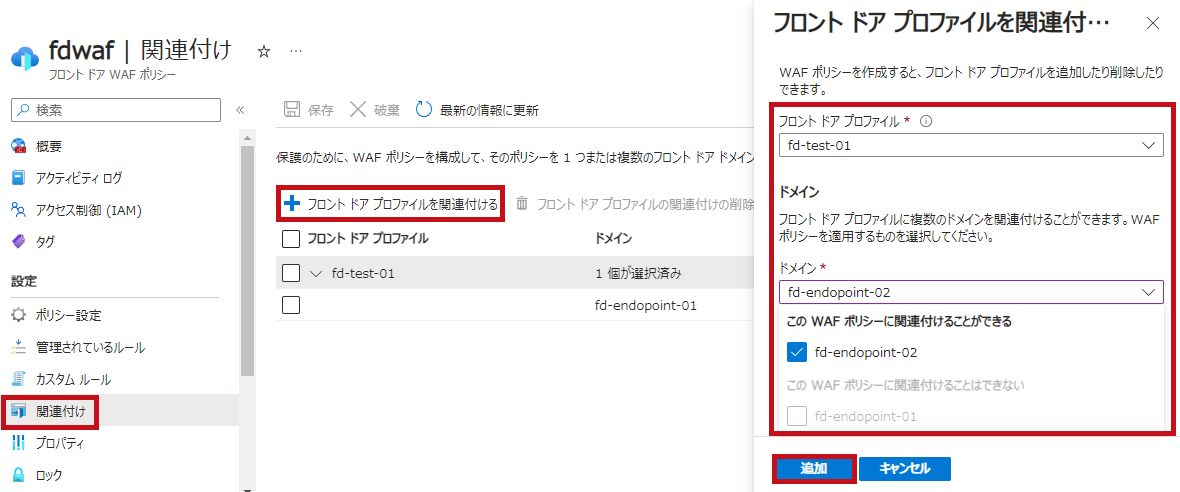Screen dimensions: 1180x492
Task: Focus the 検索 search input field
Action: (116, 110)
